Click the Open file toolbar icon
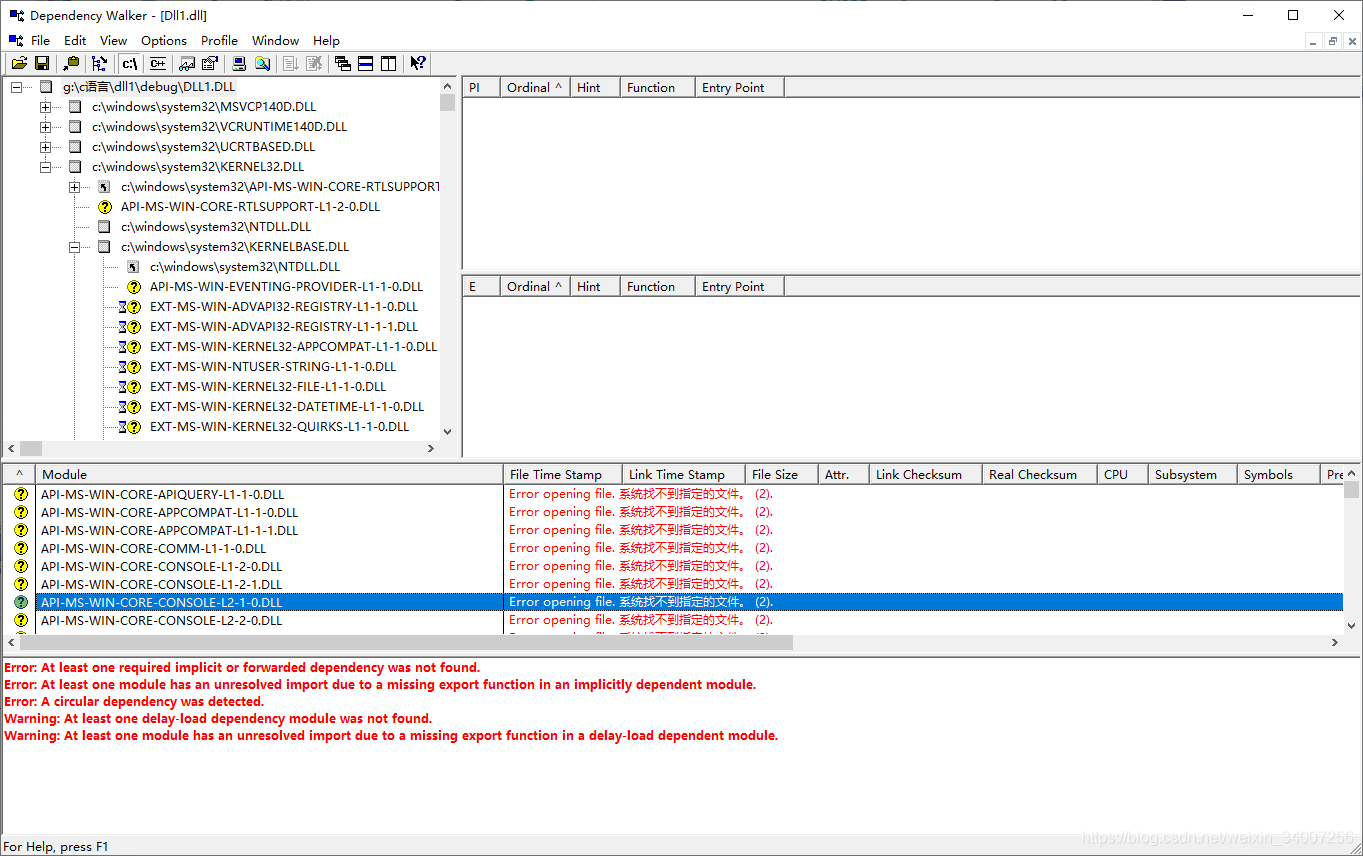Screen dimensions: 1363x856 coord(19,63)
